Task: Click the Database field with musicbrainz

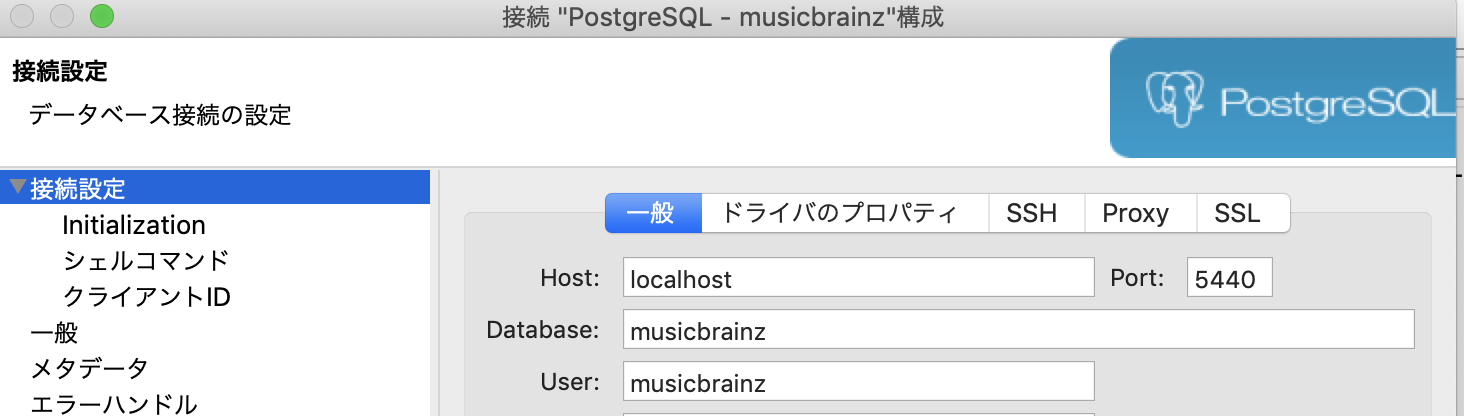Action: click(1019, 329)
